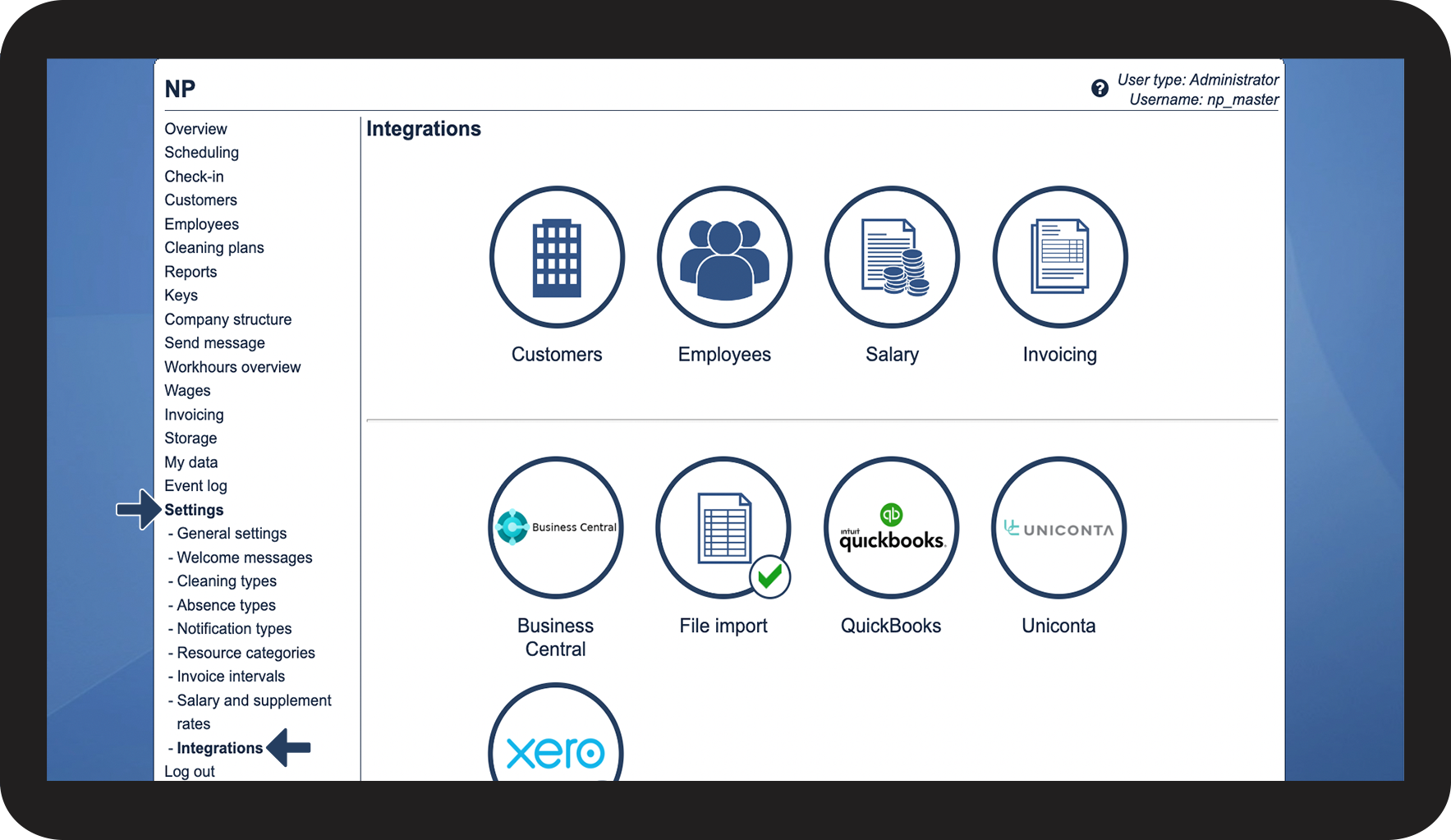
Task: Open the Invoicing integration document icon
Action: pyautogui.click(x=1059, y=257)
